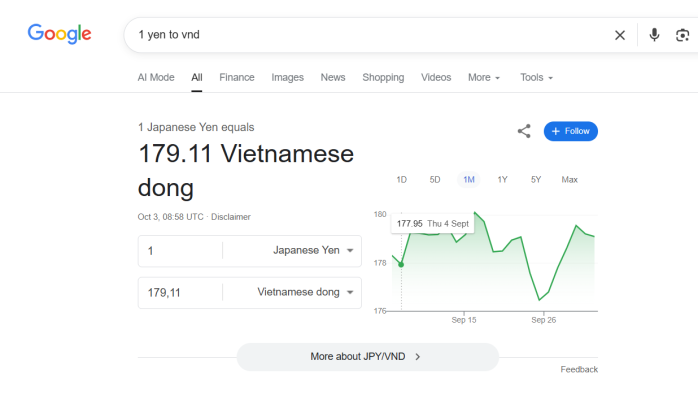Click the Google logo
The image size is (698, 400).
[59, 34]
